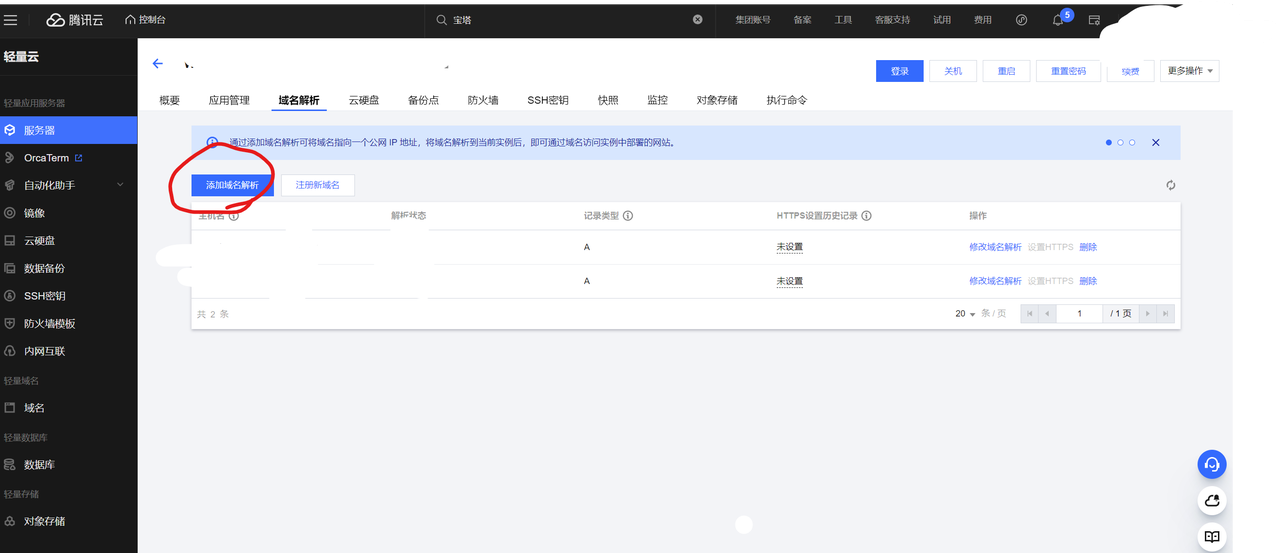Click the info icon in the blue banner
1280x553 pixels.
(x=212, y=143)
